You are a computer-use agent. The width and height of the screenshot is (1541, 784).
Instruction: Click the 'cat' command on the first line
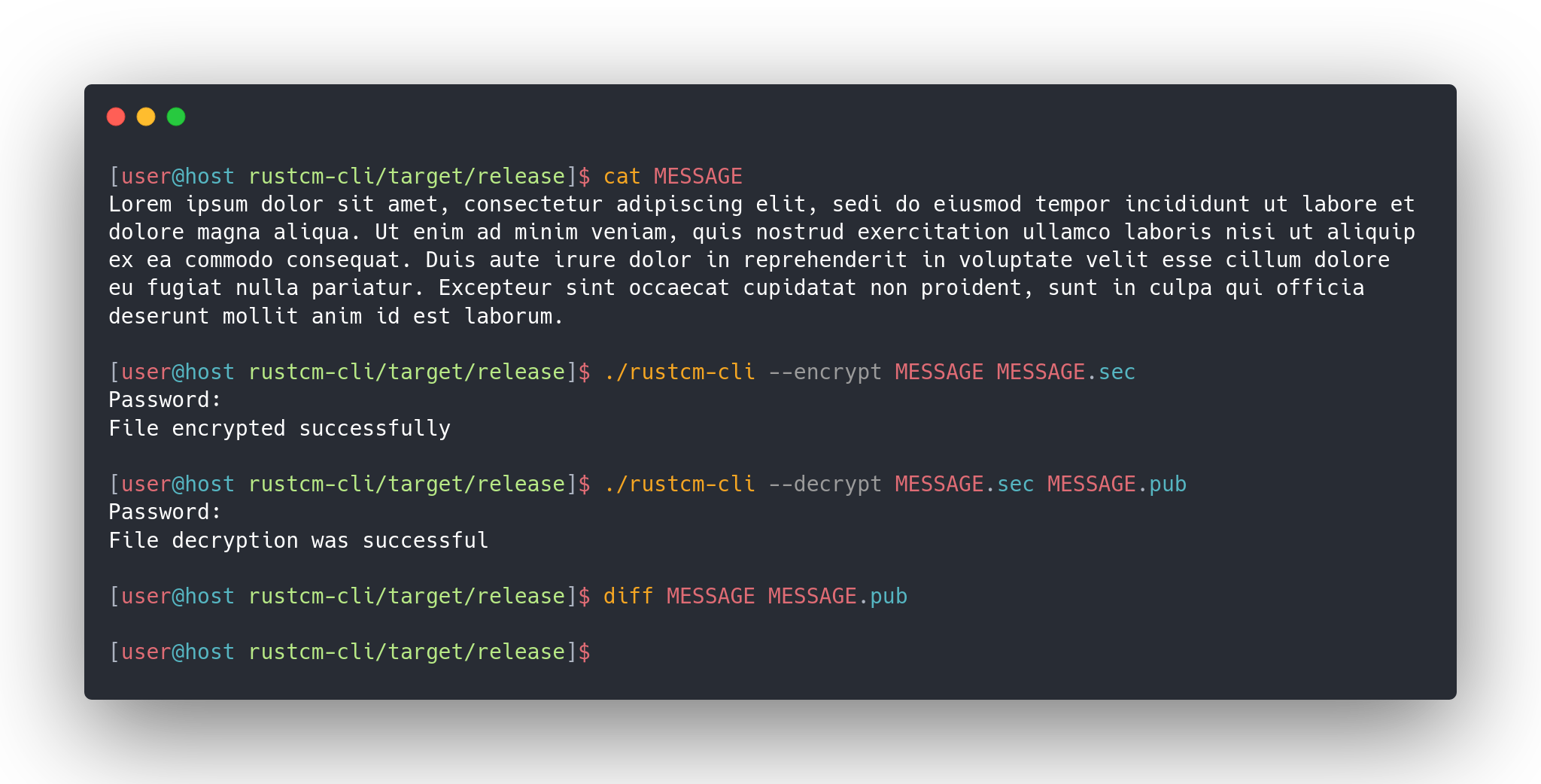point(622,176)
